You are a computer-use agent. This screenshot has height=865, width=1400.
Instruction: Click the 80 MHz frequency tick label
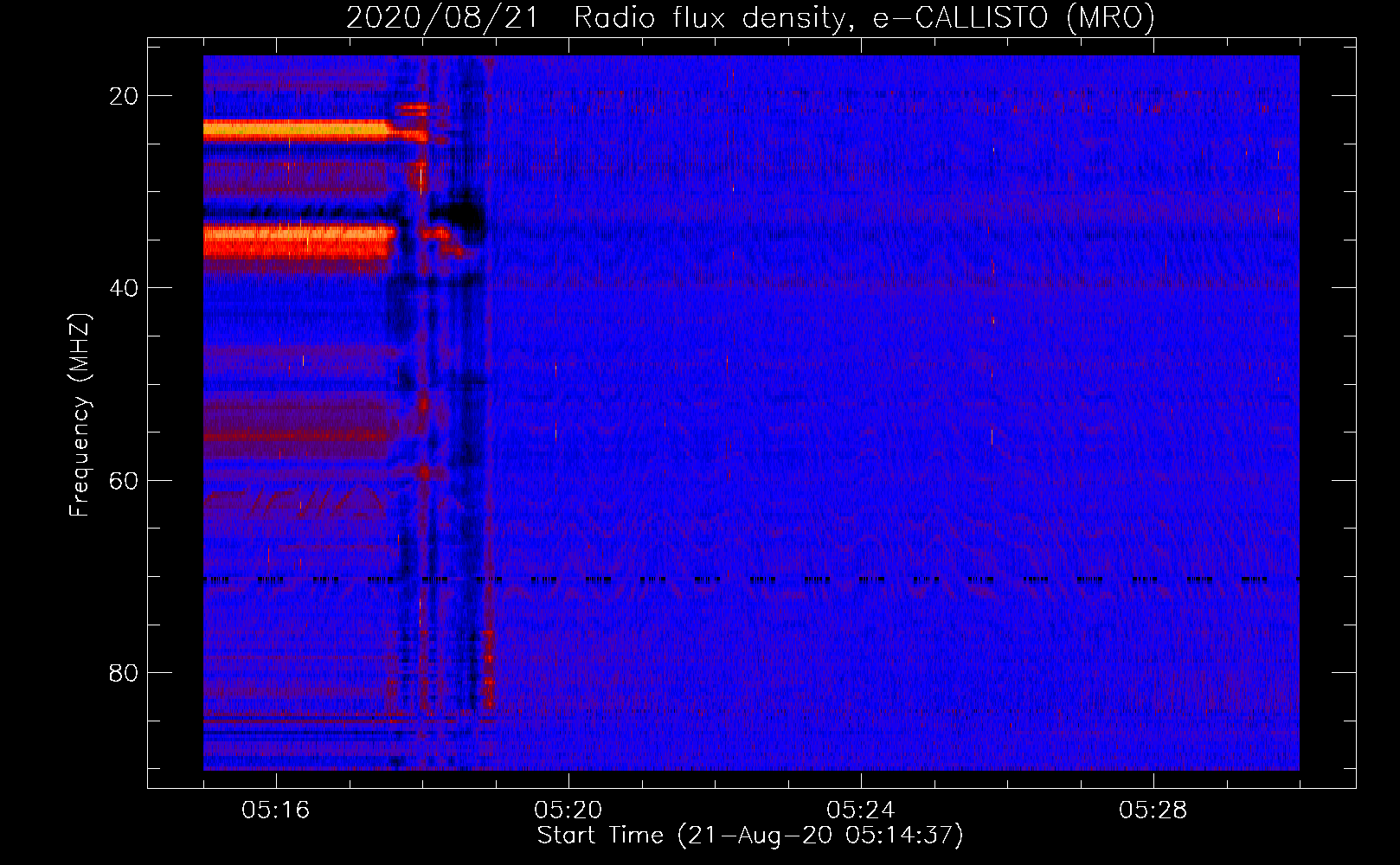point(124,672)
